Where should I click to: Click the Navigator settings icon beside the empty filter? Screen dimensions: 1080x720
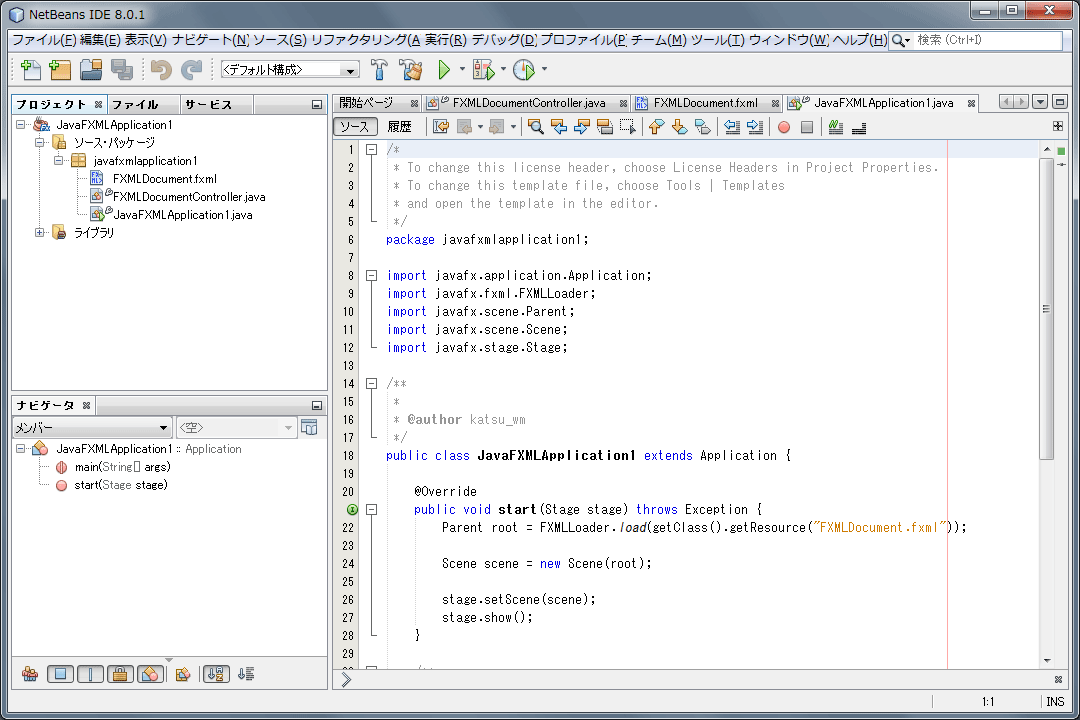(310, 428)
